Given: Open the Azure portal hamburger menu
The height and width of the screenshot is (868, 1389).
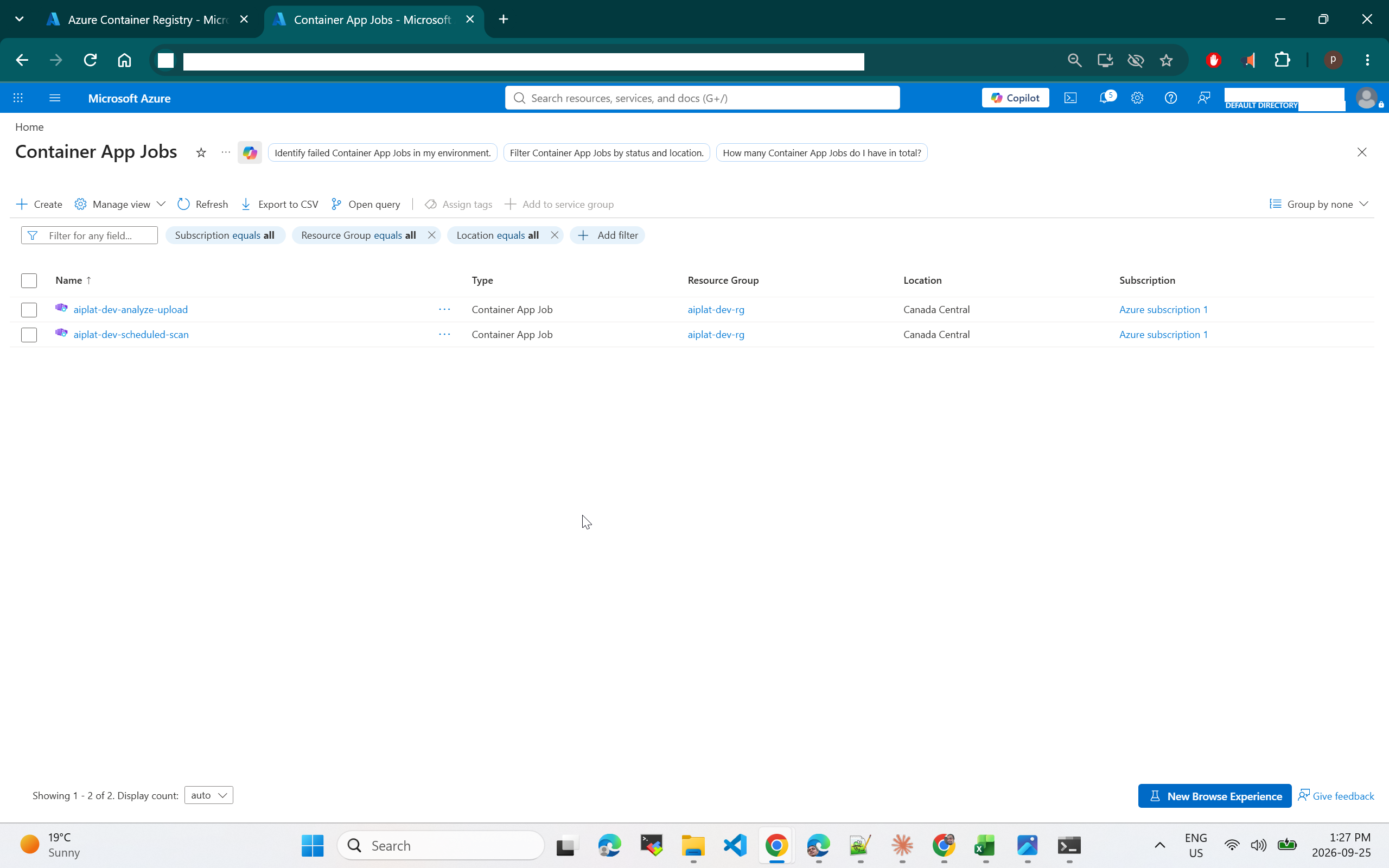Looking at the screenshot, I should click(x=54, y=98).
